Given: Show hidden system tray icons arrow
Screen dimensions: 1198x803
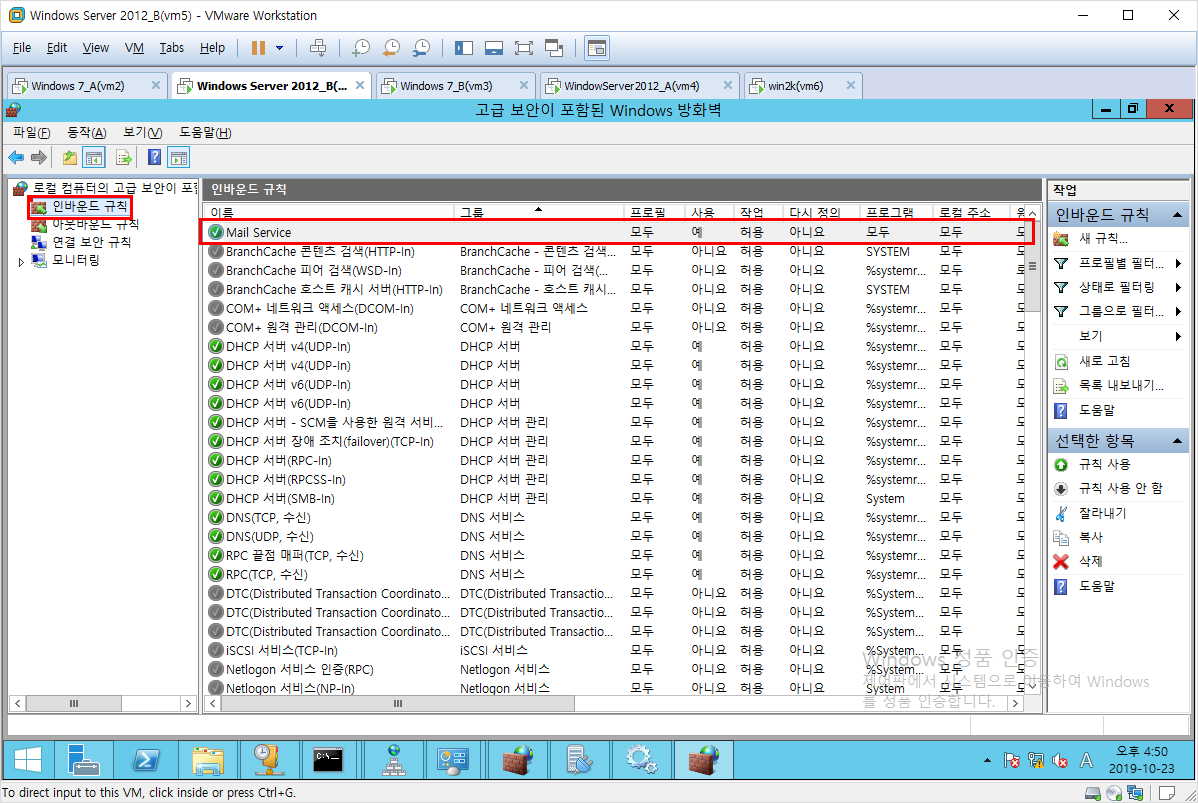Looking at the screenshot, I should tap(987, 760).
